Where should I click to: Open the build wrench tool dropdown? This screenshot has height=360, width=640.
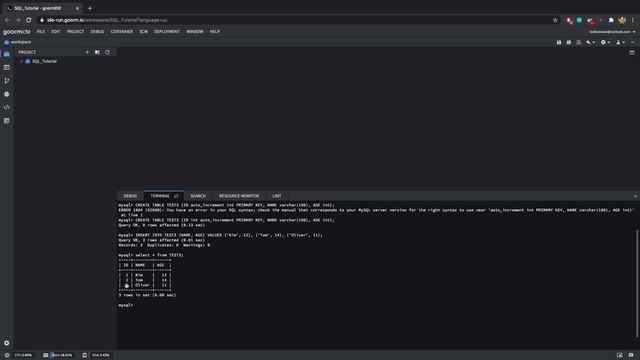click(590, 42)
